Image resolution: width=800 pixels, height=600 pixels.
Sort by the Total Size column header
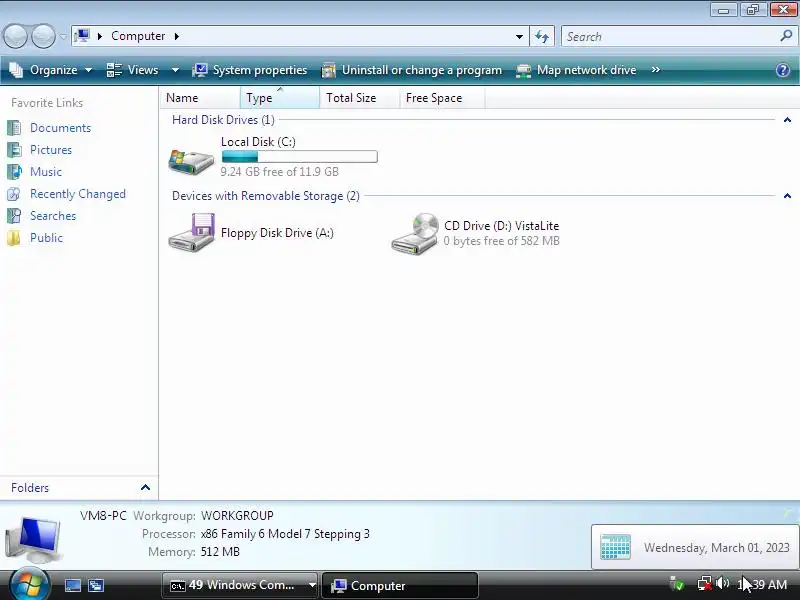[360, 97]
